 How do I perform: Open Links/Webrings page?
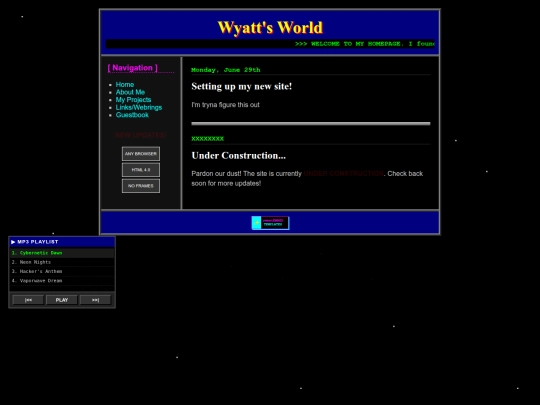[139, 107]
